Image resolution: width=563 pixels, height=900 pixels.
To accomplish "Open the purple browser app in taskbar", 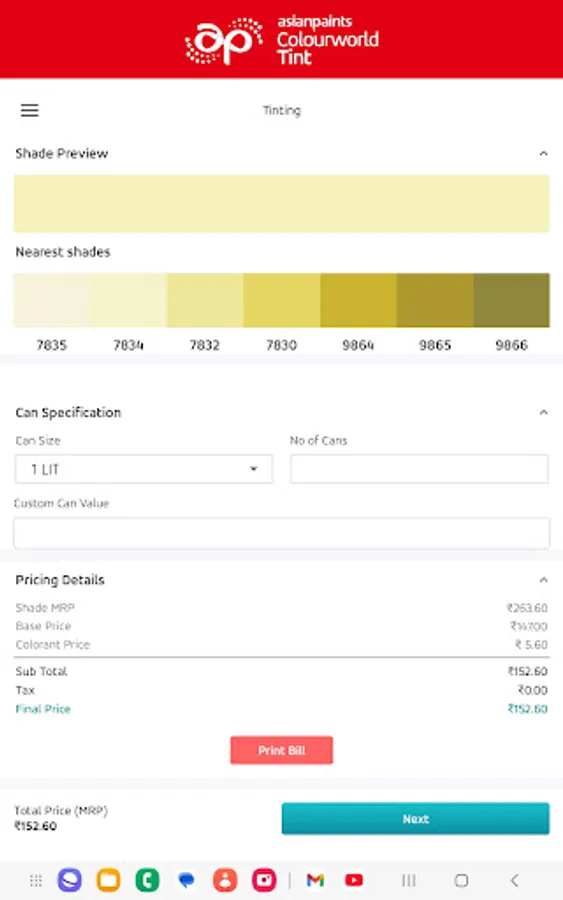I will 69,880.
